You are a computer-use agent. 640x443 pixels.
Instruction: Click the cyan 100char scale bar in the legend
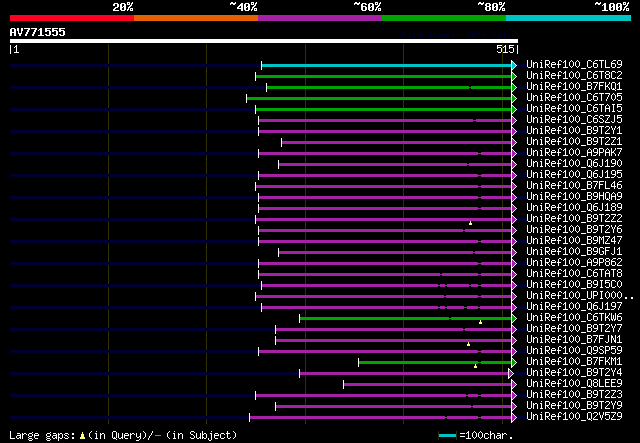(x=447, y=436)
